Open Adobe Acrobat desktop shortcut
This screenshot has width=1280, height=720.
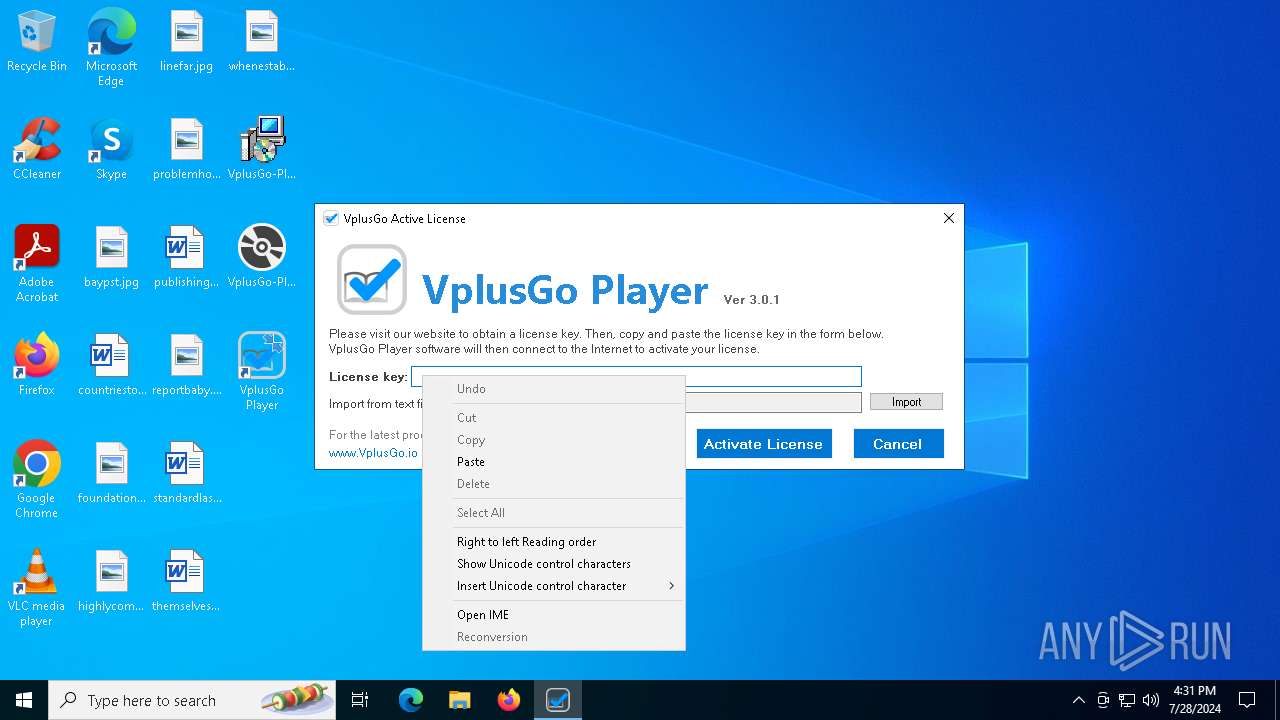click(x=37, y=264)
